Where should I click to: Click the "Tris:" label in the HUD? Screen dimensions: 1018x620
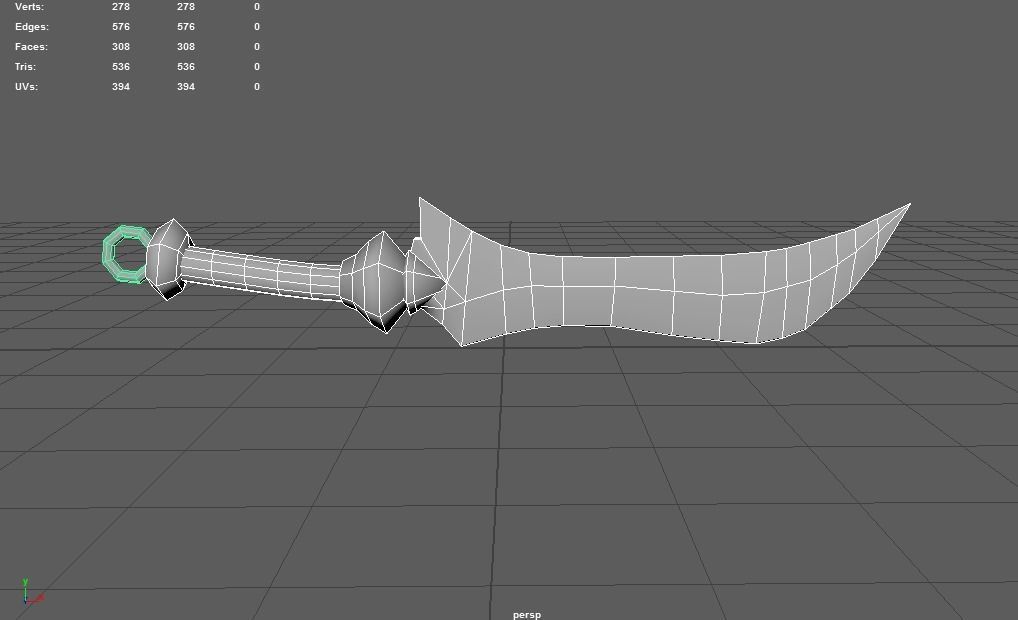[25, 67]
